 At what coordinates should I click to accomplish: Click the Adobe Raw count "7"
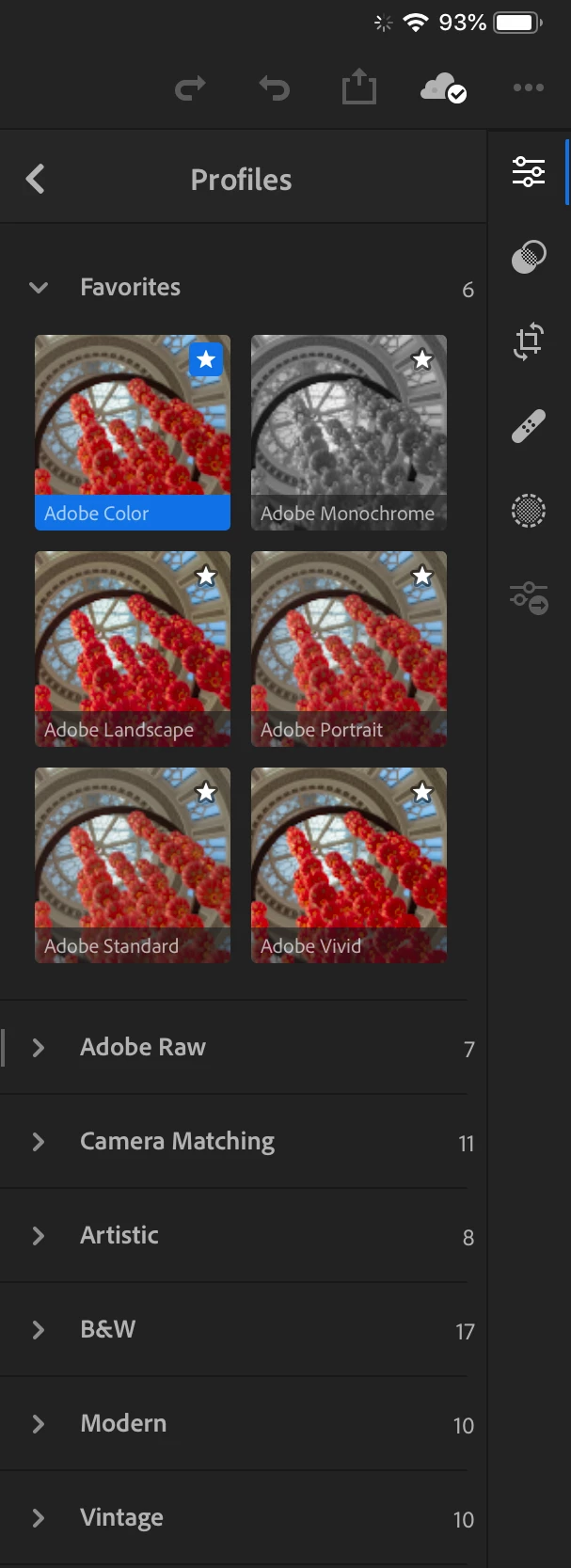tap(468, 1049)
